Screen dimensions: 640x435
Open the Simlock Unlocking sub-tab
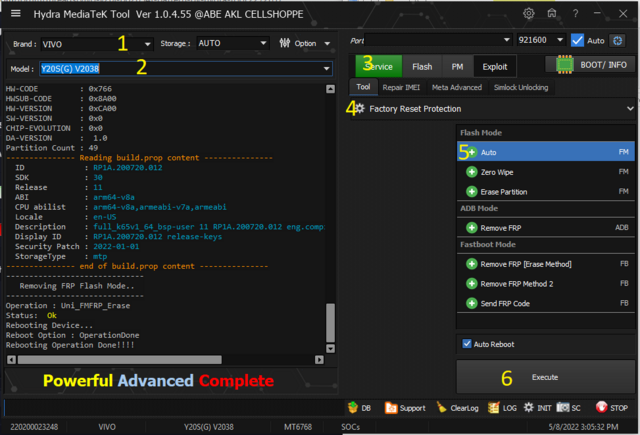[x=521, y=87]
